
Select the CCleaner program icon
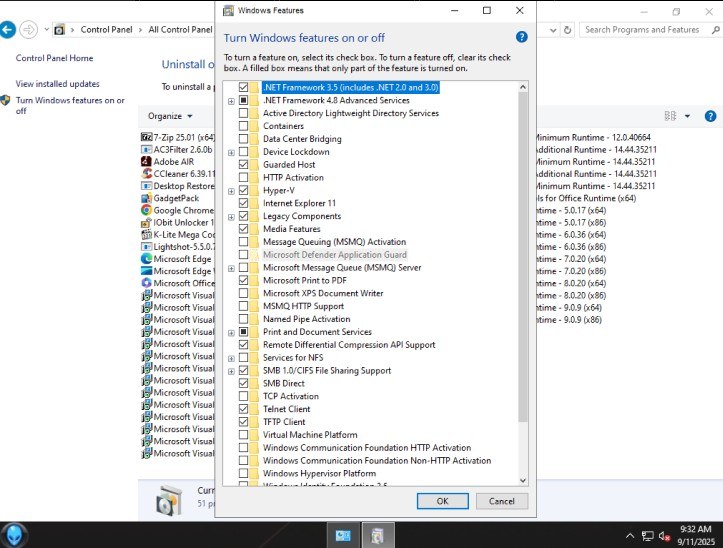pos(146,173)
